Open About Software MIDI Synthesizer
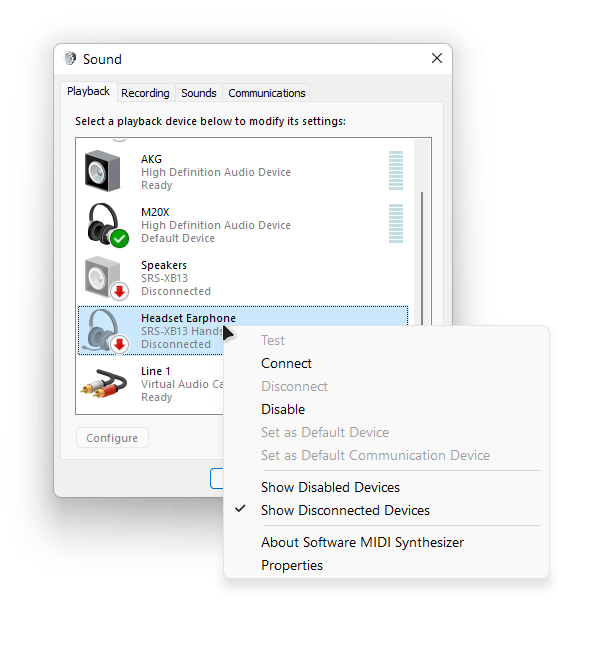The width and height of the screenshot is (596, 657). coord(363,542)
